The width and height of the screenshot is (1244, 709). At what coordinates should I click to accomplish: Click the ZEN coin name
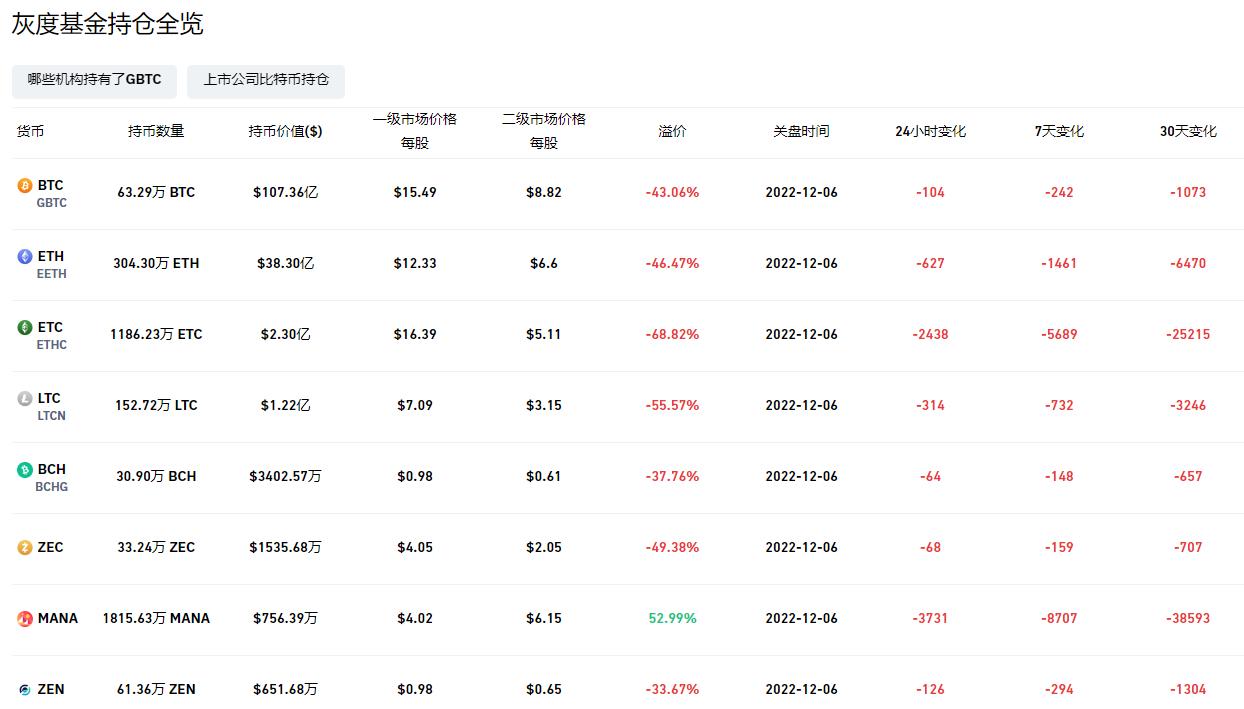[x=51, y=689]
